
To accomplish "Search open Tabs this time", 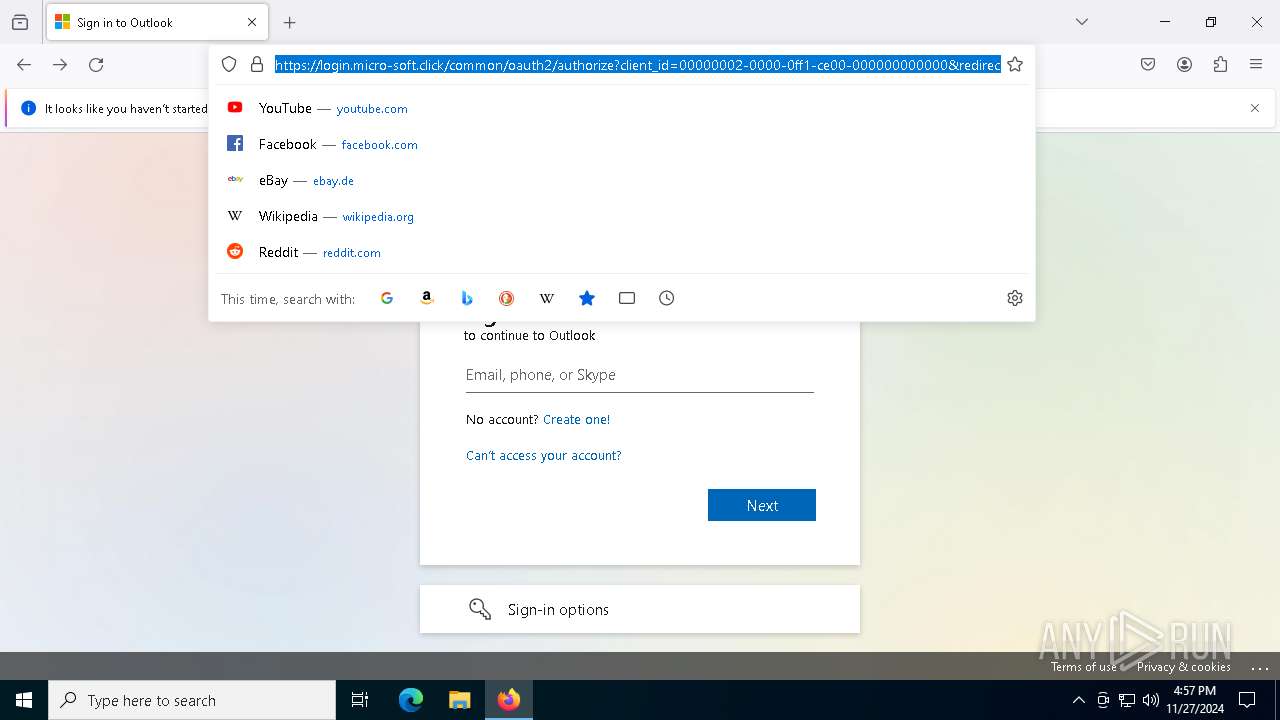I will click(627, 298).
